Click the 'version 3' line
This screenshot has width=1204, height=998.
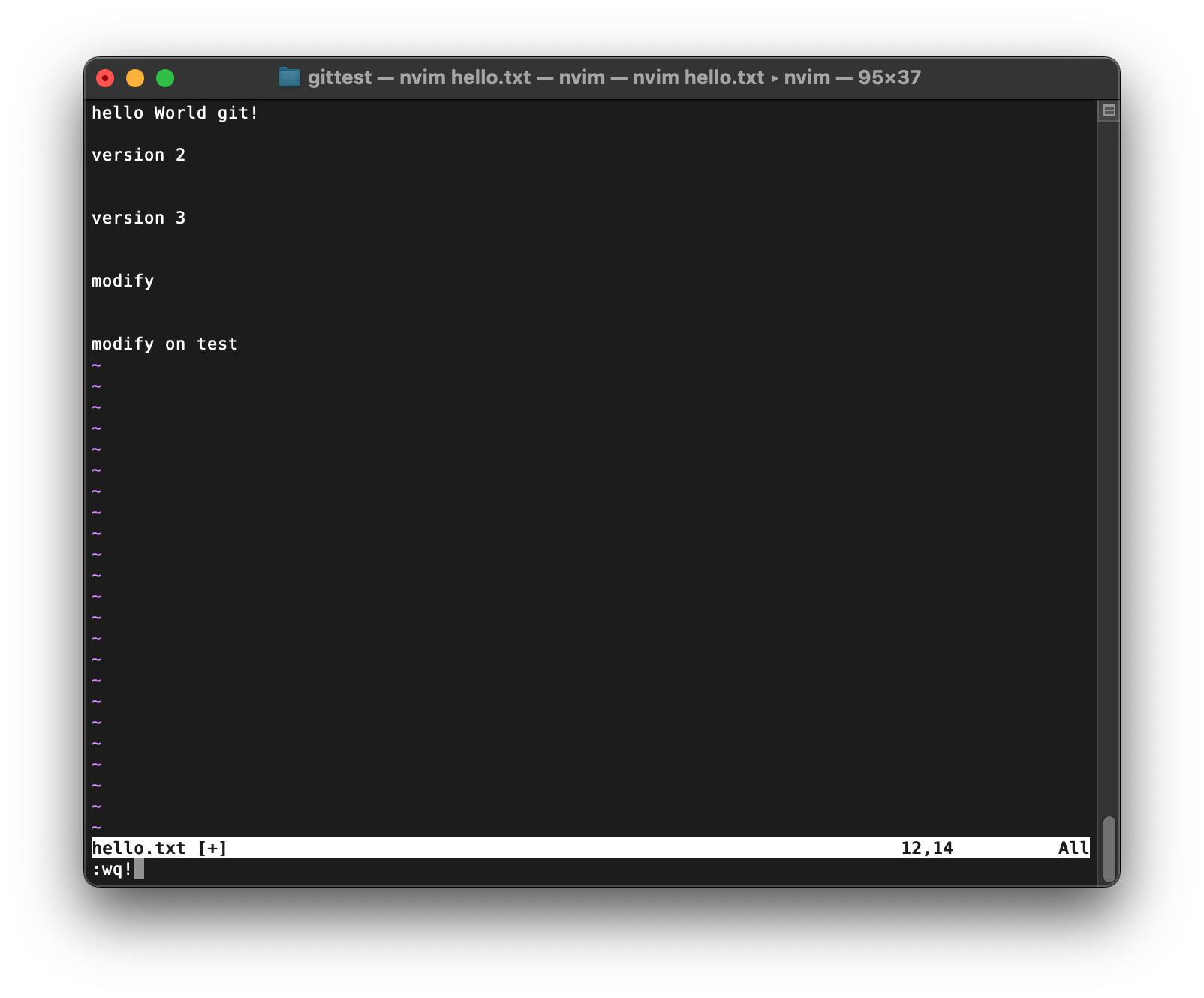coord(138,218)
